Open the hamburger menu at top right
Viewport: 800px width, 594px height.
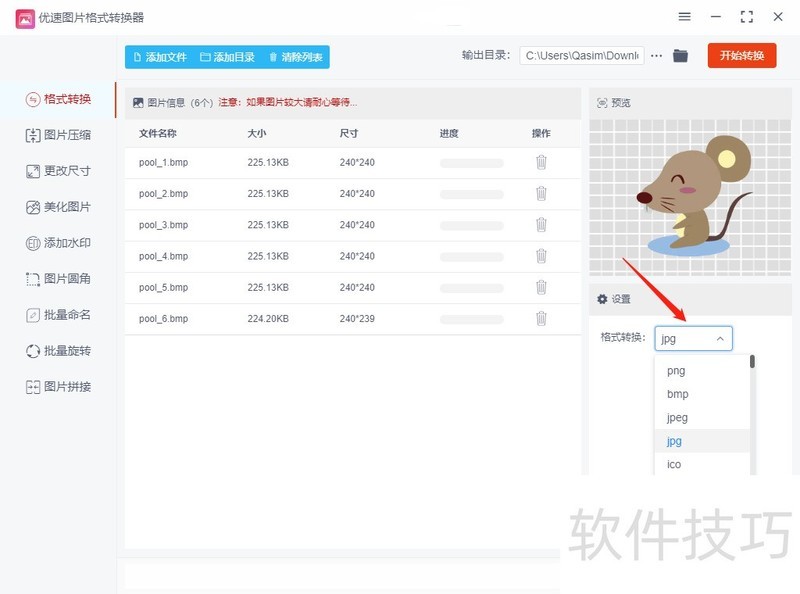(x=685, y=16)
